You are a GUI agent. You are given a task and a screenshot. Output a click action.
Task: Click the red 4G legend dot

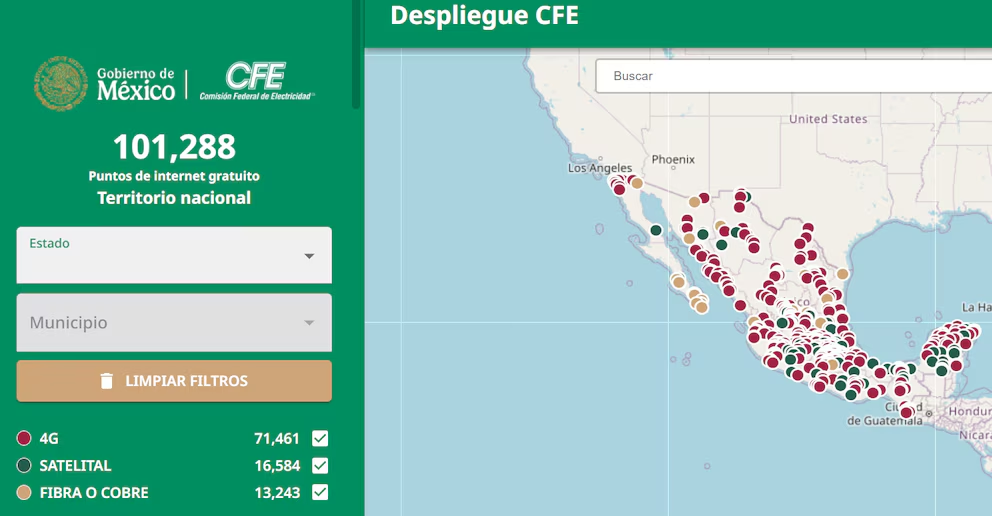(24, 439)
